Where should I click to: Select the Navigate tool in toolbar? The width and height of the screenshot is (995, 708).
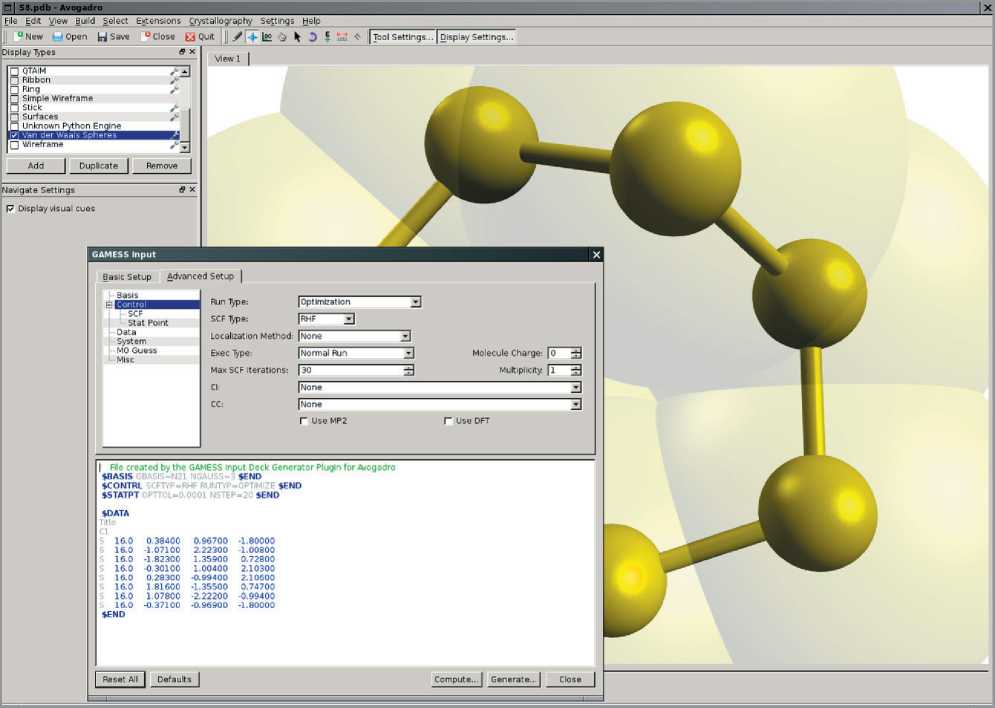pyautogui.click(x=253, y=37)
